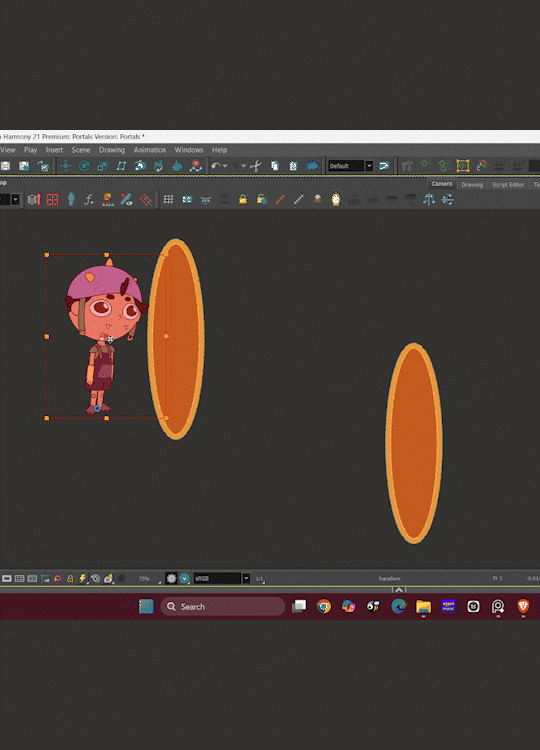
Task: Open the Windows menu
Action: point(188,150)
